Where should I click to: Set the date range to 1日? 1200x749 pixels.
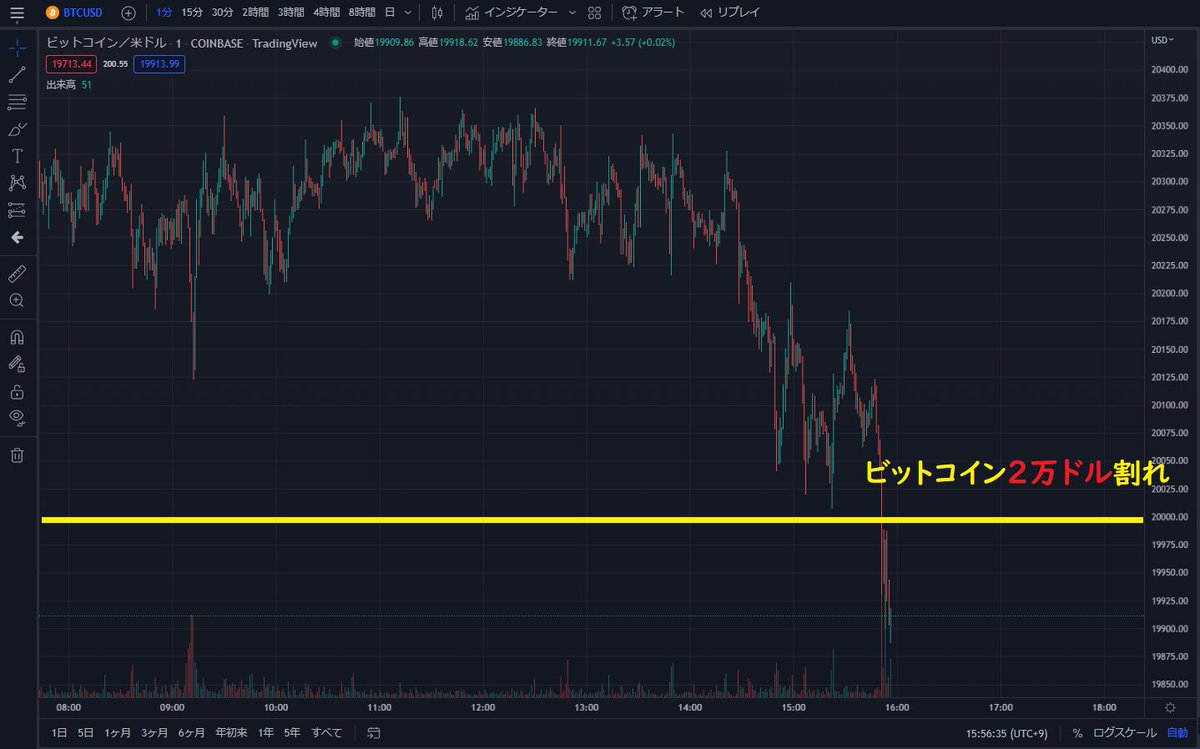(60, 733)
